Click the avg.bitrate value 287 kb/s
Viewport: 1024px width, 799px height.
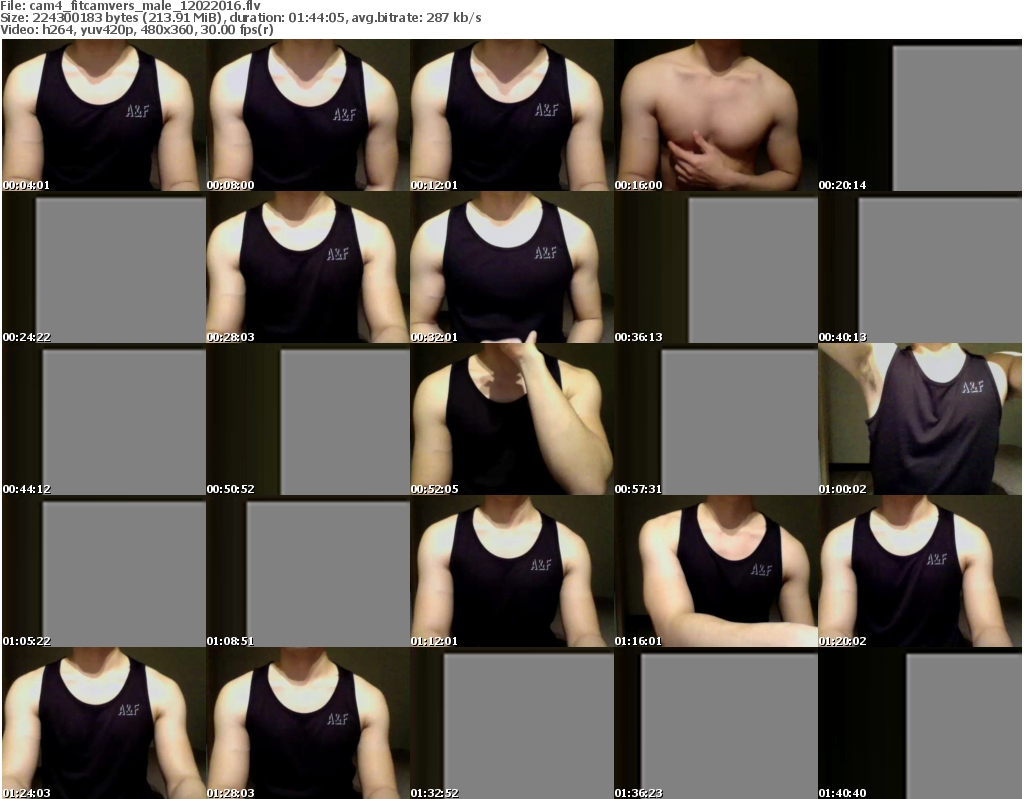tap(452, 18)
